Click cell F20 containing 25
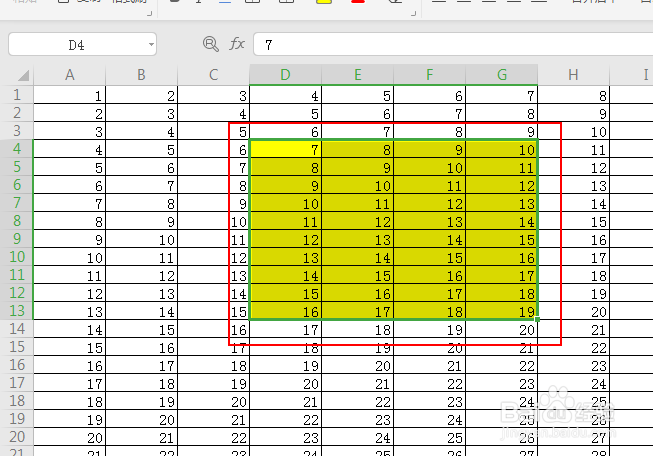 tap(429, 437)
